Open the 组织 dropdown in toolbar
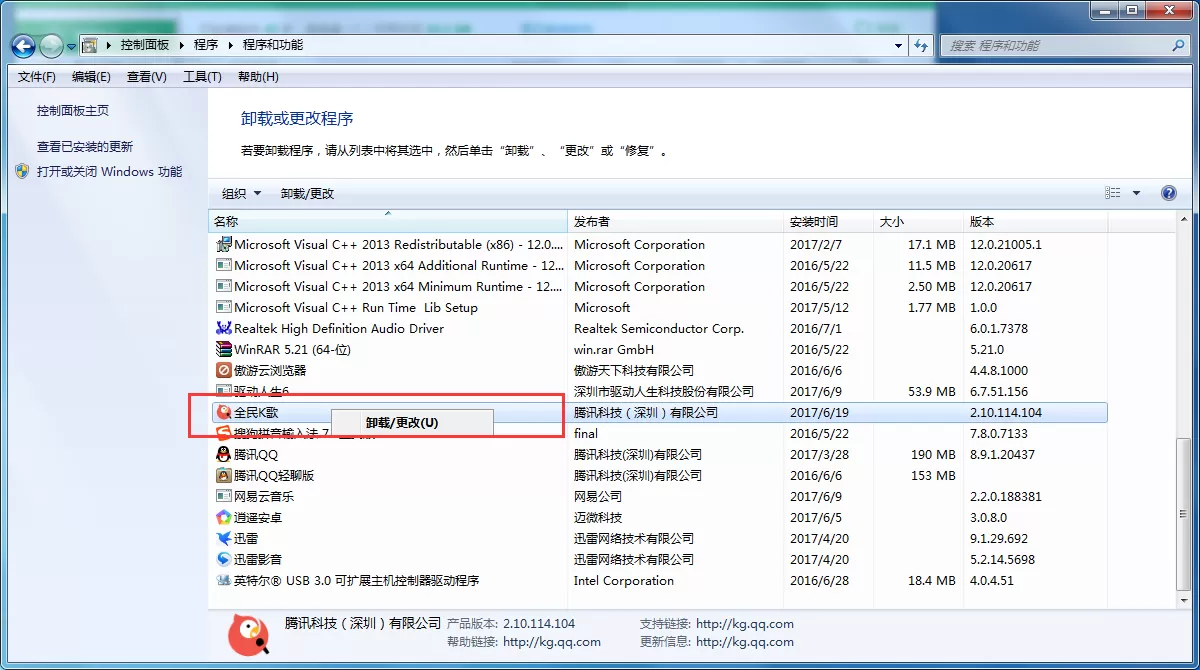The width and height of the screenshot is (1200, 670). coord(241,193)
